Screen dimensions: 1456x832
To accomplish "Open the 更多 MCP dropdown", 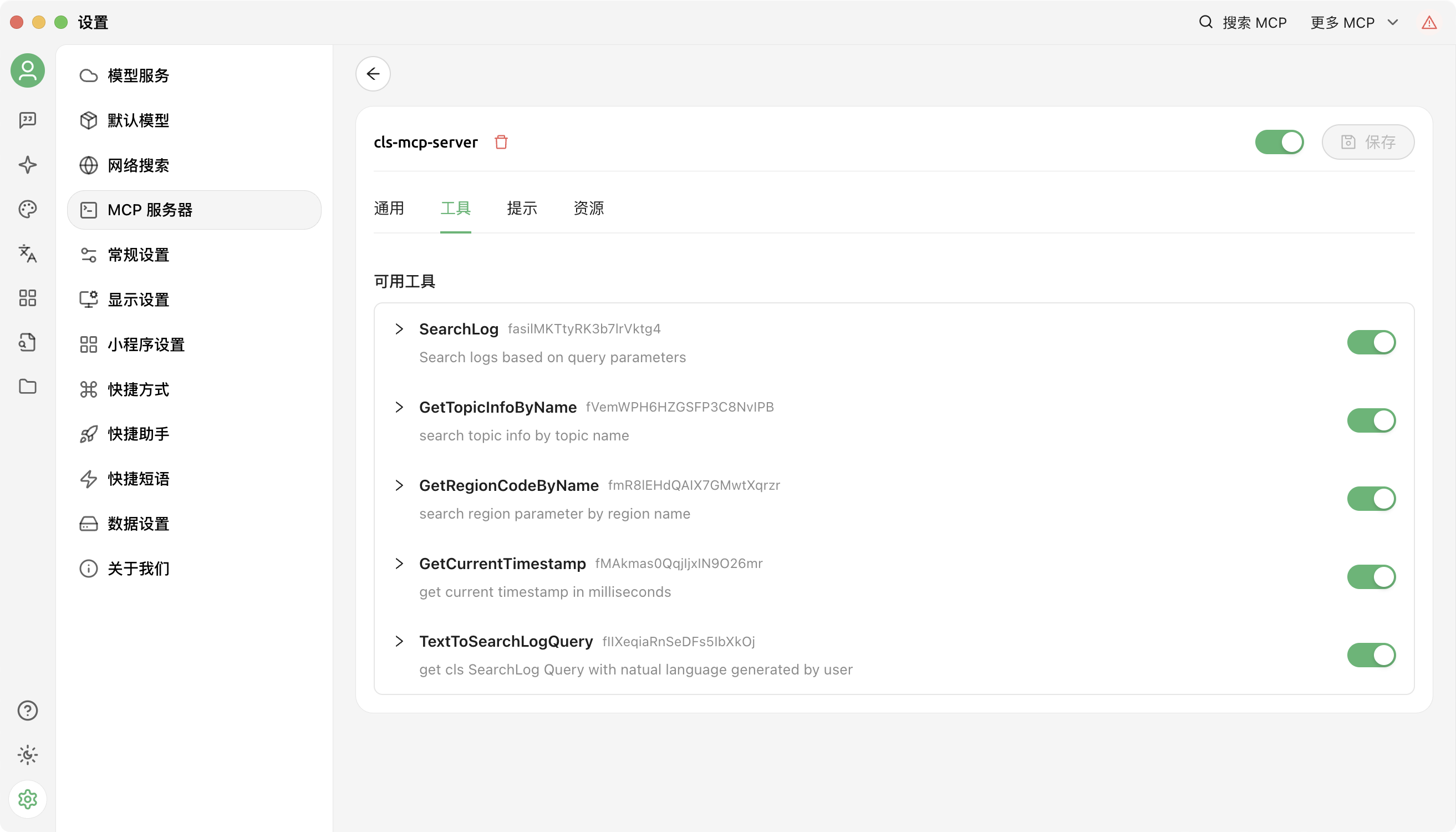I will [1354, 23].
